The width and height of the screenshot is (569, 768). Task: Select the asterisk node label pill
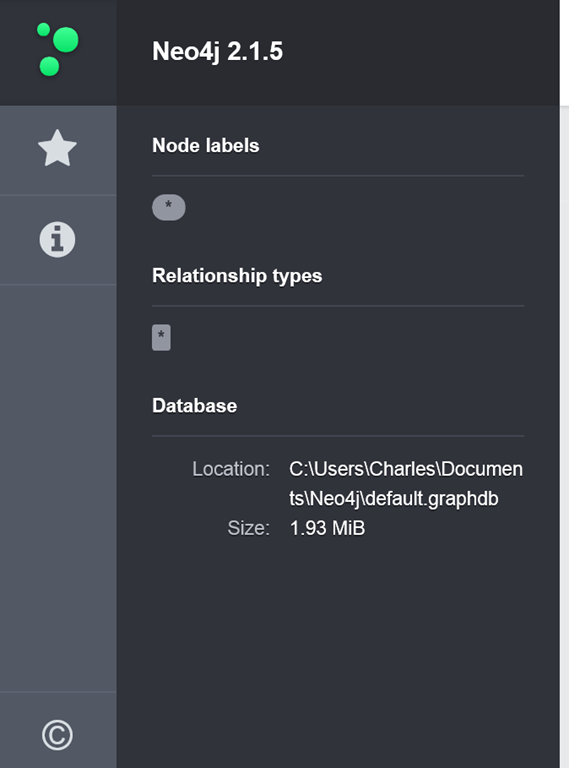click(x=168, y=207)
